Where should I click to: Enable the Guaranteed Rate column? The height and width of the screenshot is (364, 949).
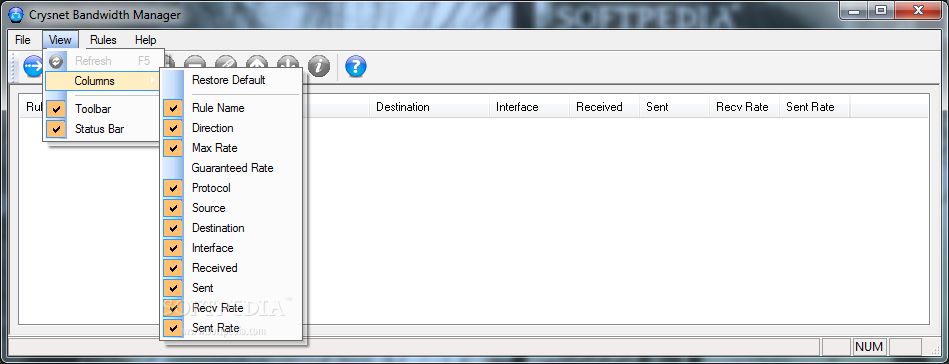click(x=231, y=168)
